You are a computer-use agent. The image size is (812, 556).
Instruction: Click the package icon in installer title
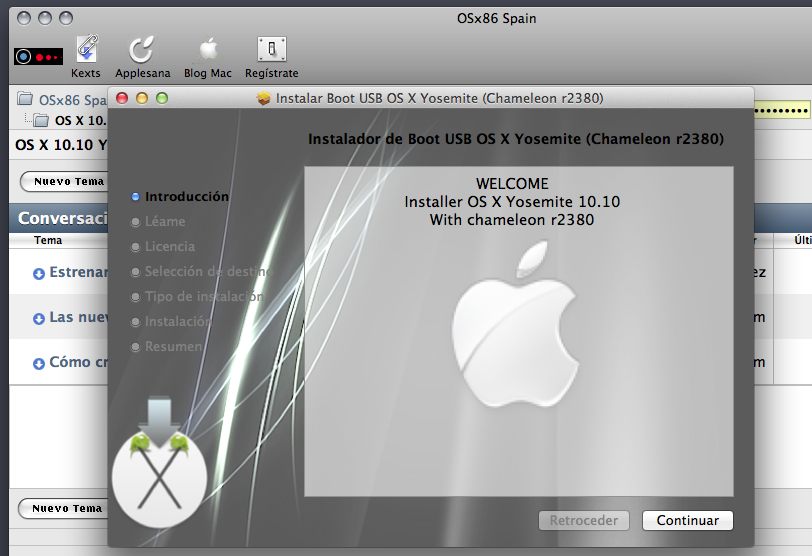tap(264, 98)
